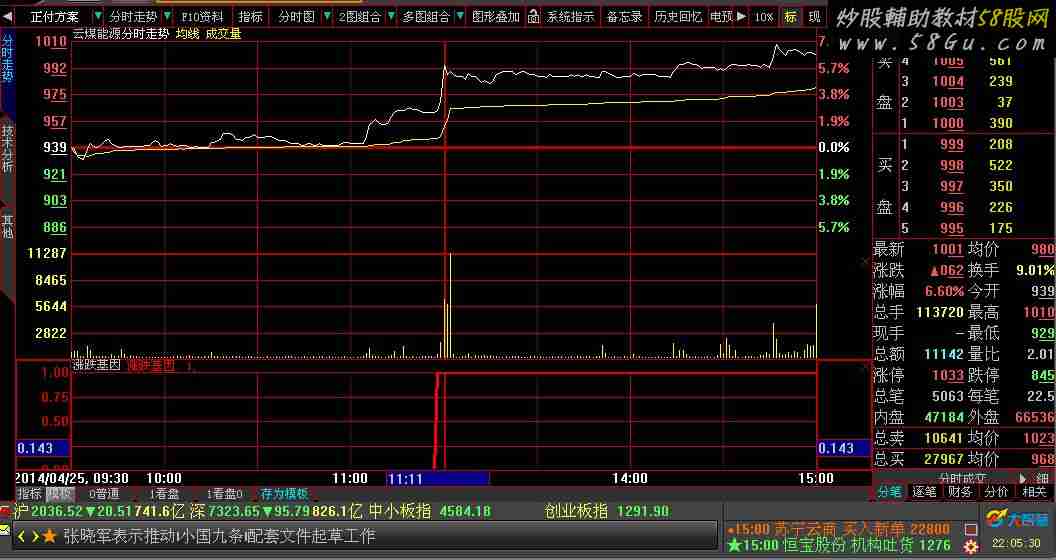
Task: Click the 22:05:30 clock display
Action: [x=1016, y=543]
